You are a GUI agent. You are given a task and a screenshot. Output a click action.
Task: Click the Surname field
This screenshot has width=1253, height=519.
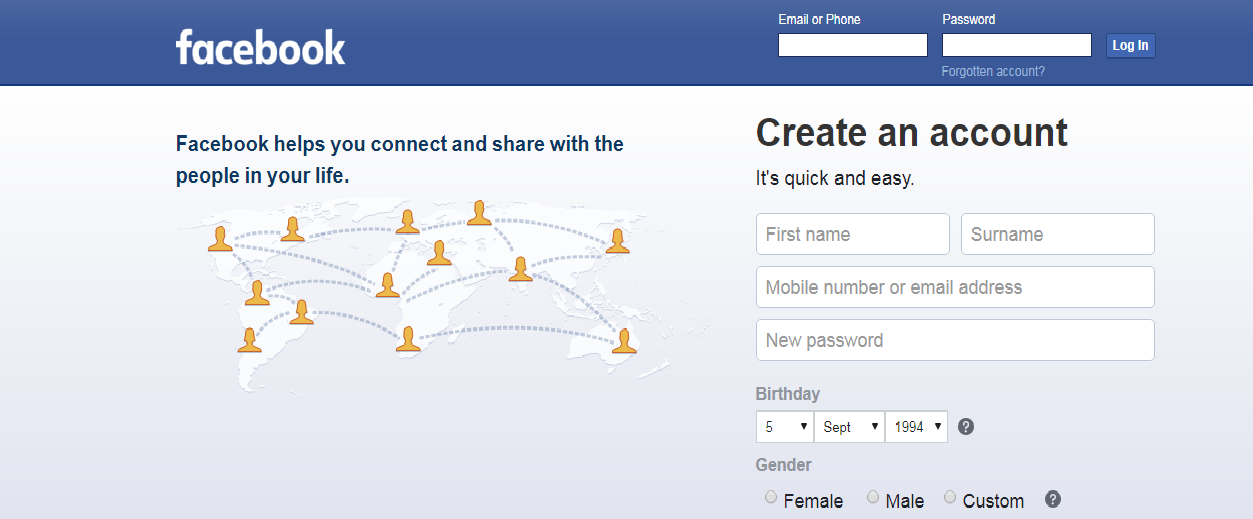click(1058, 234)
